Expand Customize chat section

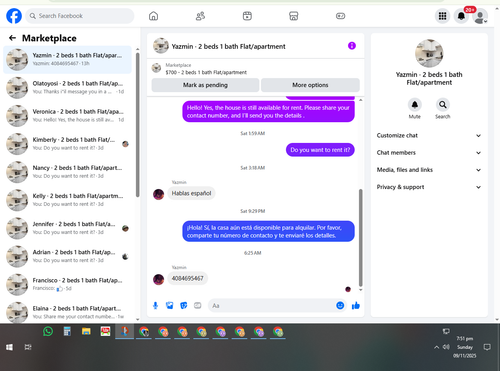coord(429,135)
